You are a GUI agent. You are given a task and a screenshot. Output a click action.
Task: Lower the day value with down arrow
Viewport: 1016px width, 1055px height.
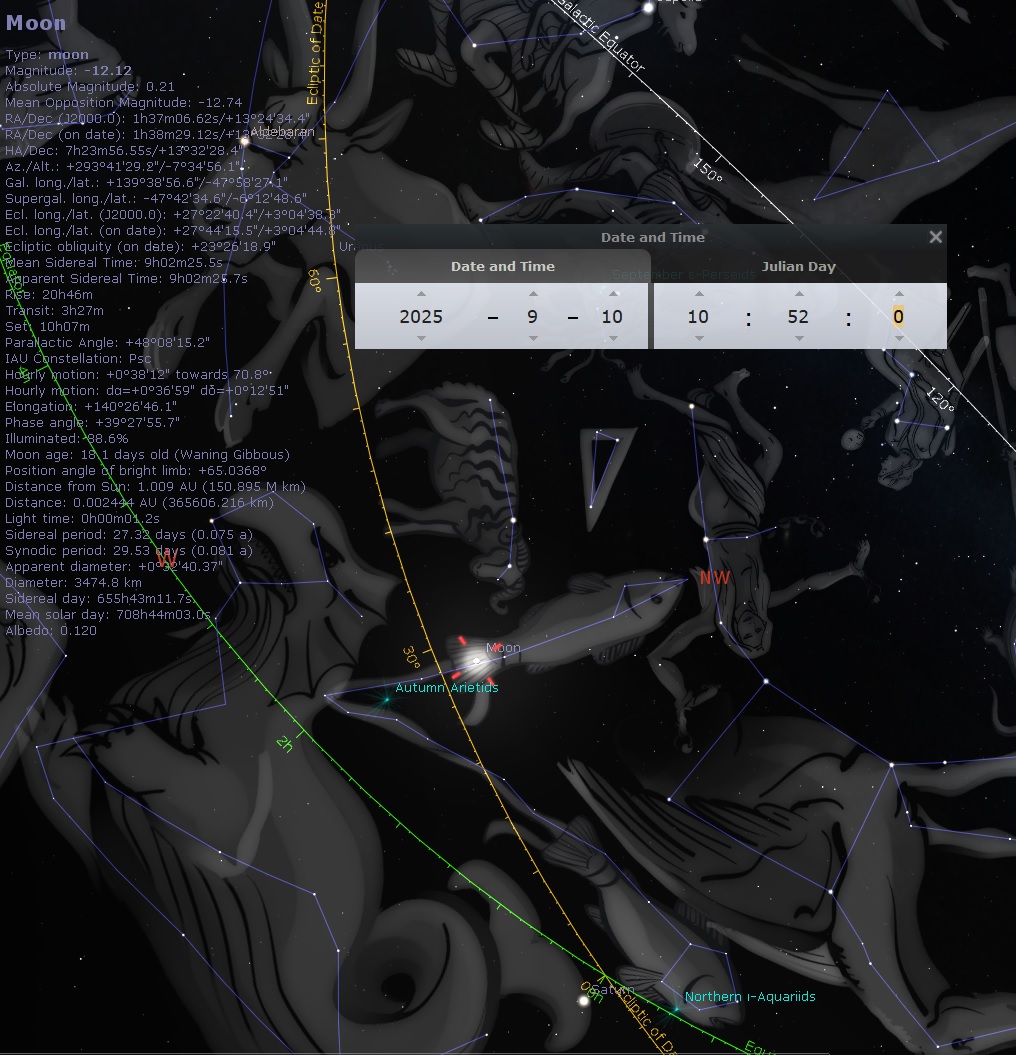click(613, 338)
